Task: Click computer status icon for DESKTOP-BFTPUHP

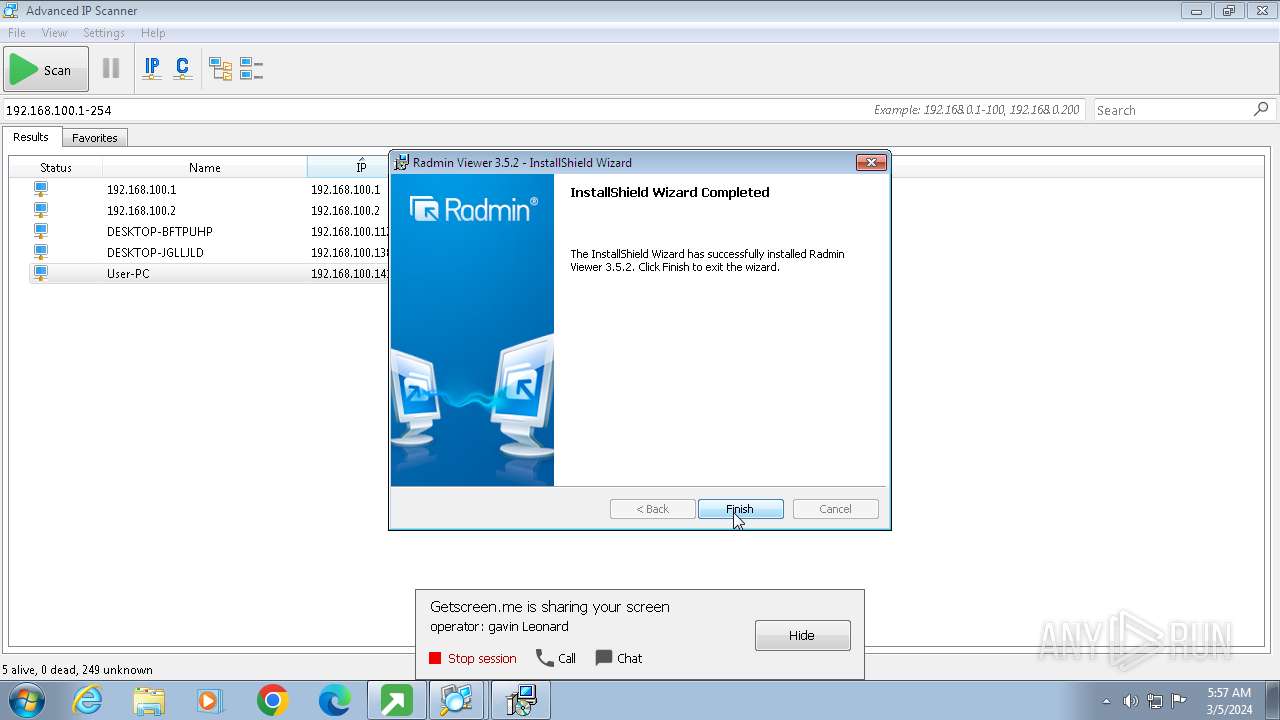Action: pyautogui.click(x=41, y=231)
